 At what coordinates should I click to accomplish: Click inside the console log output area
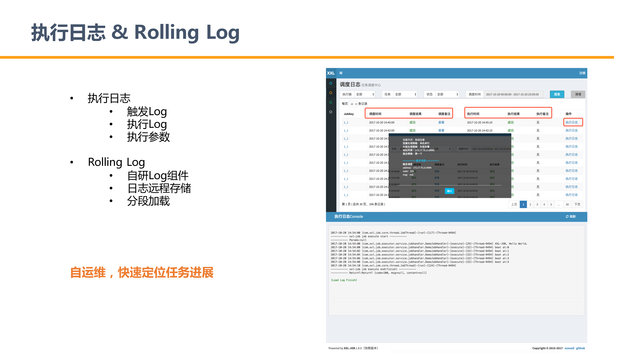point(456,270)
